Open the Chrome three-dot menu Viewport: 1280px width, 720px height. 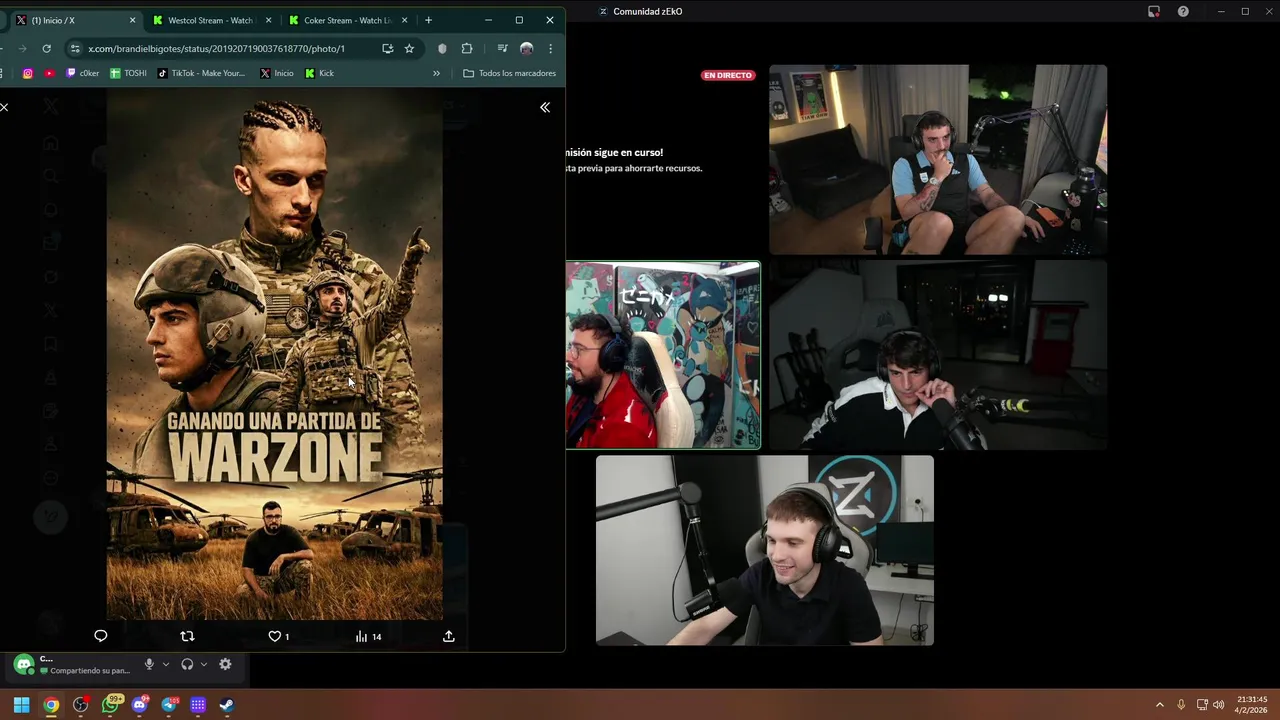coord(550,48)
